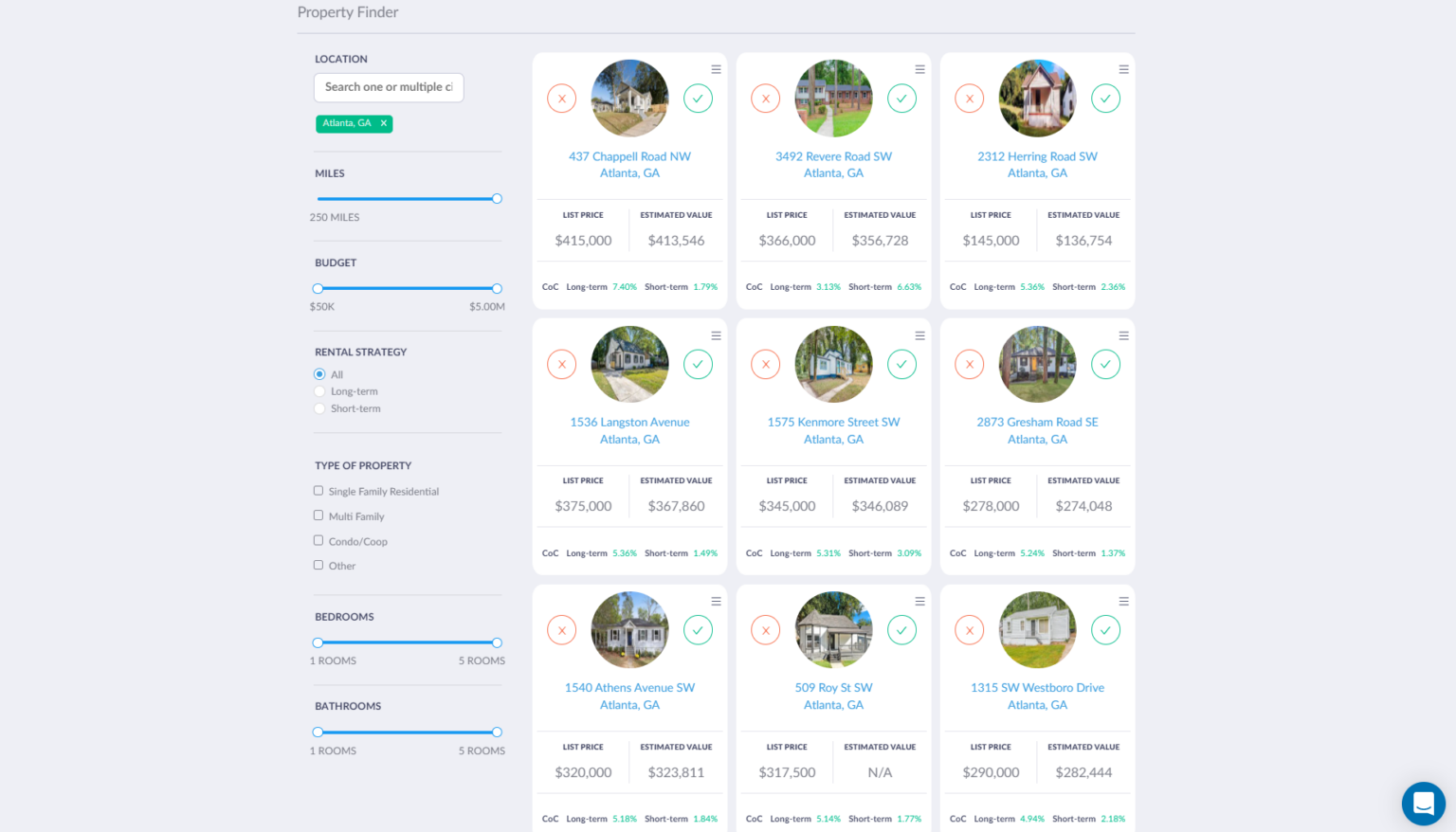The image size is (1456, 832).
Task: Remove the Atlanta, GA location tag
Action: 384,123
